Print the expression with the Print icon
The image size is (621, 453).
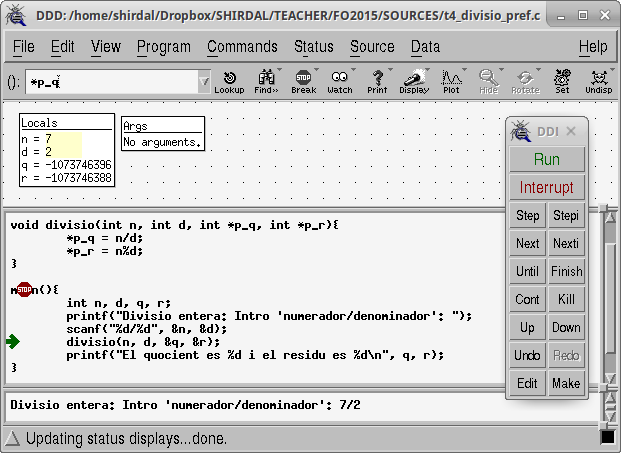point(377,81)
